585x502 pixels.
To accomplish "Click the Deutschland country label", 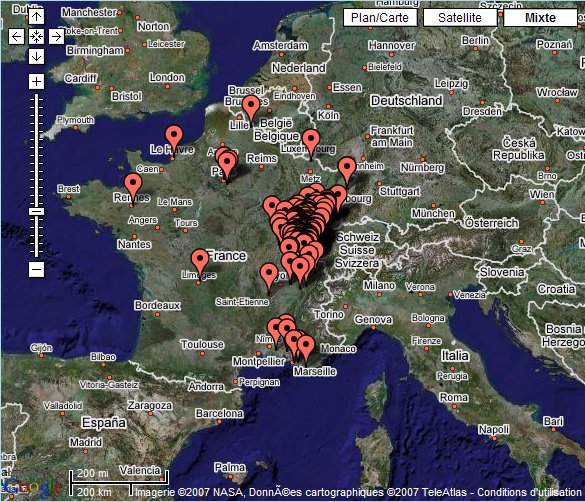I will click(x=407, y=101).
